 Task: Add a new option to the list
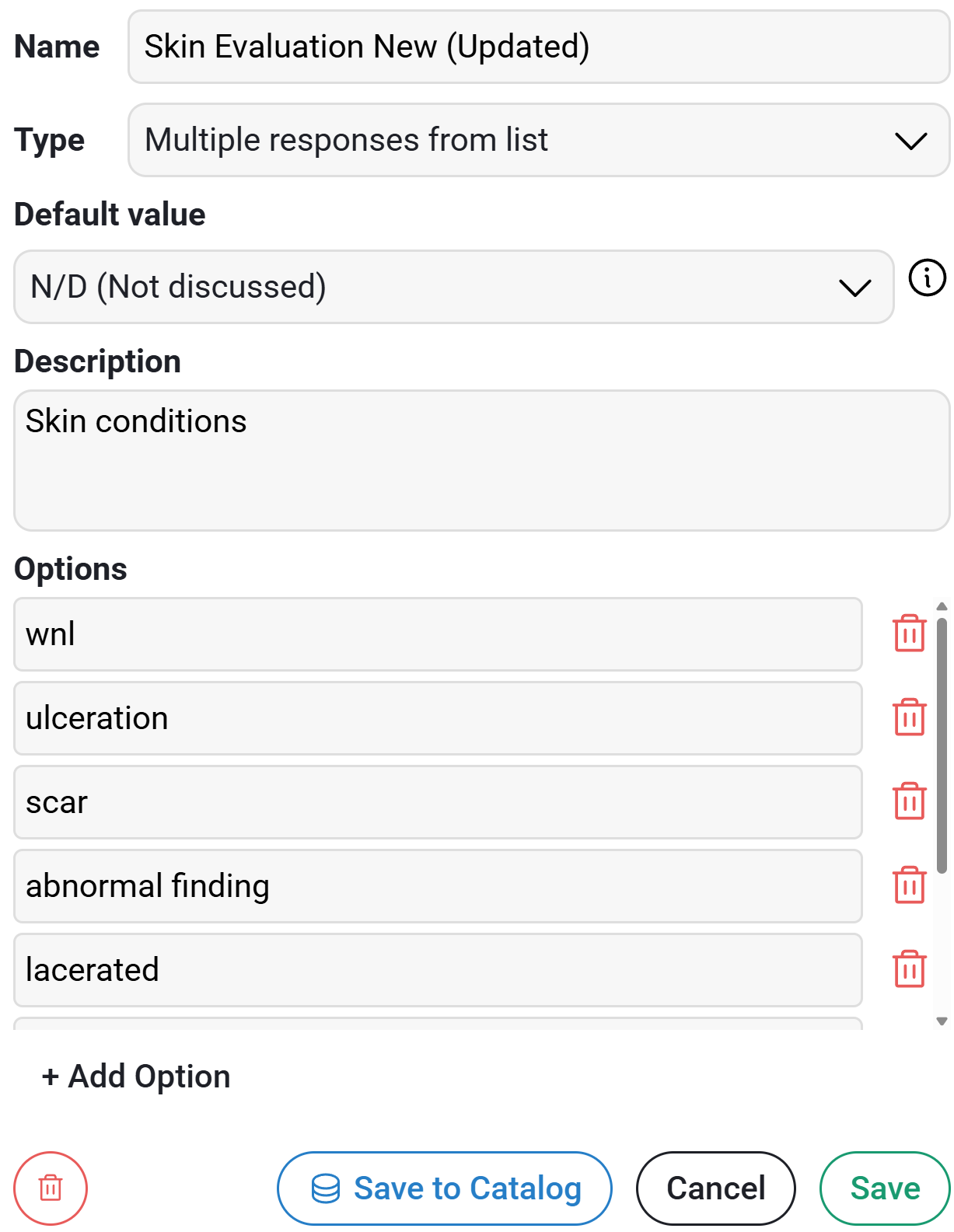[136, 1077]
